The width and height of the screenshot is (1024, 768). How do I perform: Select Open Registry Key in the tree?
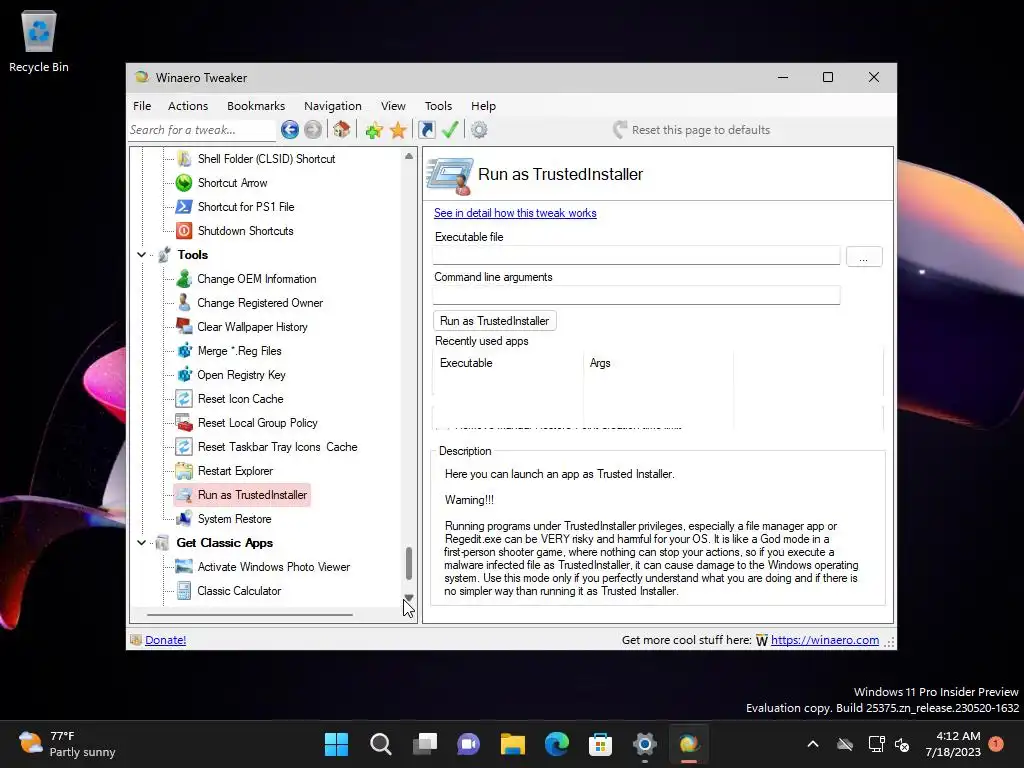point(241,375)
